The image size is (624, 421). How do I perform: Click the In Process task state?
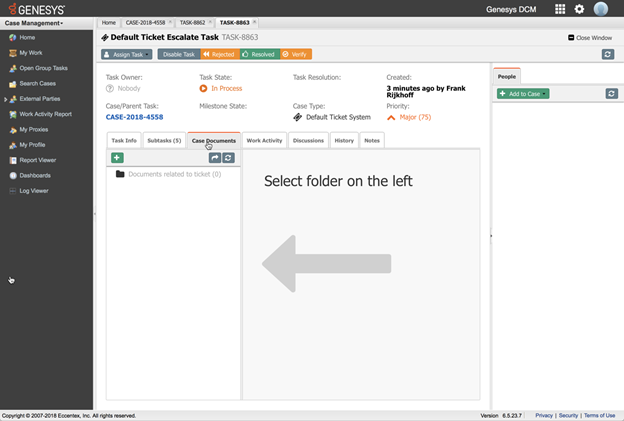click(x=221, y=88)
